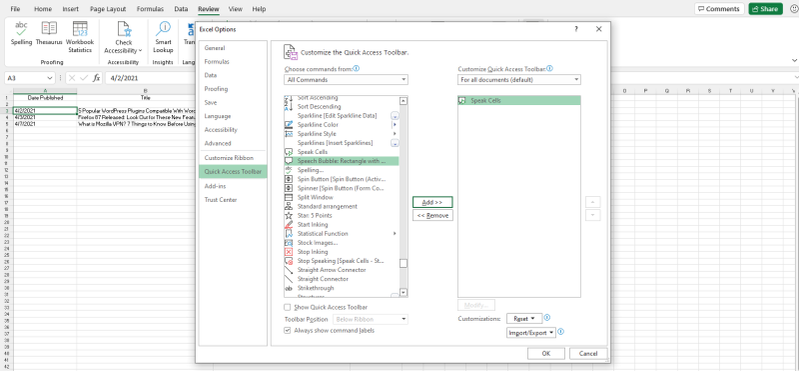
Task: Select Spinner Form Control command
Action: 341,188
